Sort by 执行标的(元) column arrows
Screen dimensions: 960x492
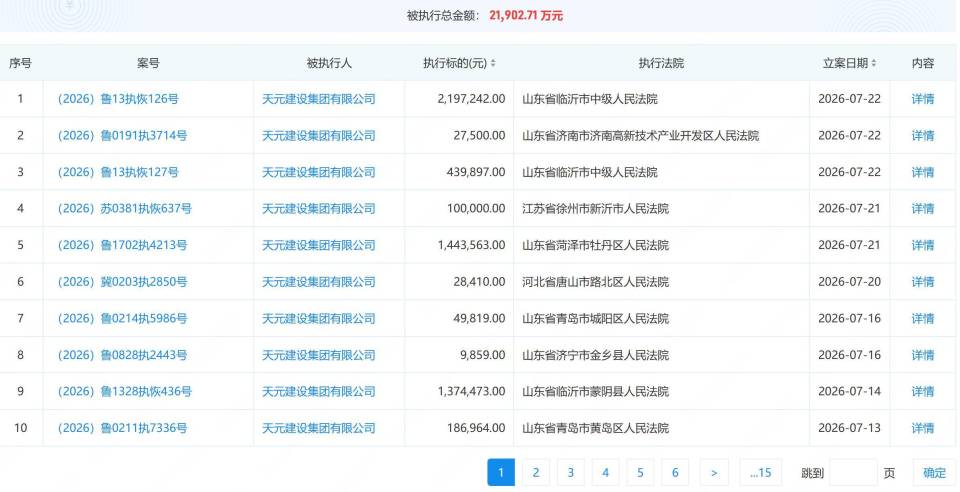point(493,63)
